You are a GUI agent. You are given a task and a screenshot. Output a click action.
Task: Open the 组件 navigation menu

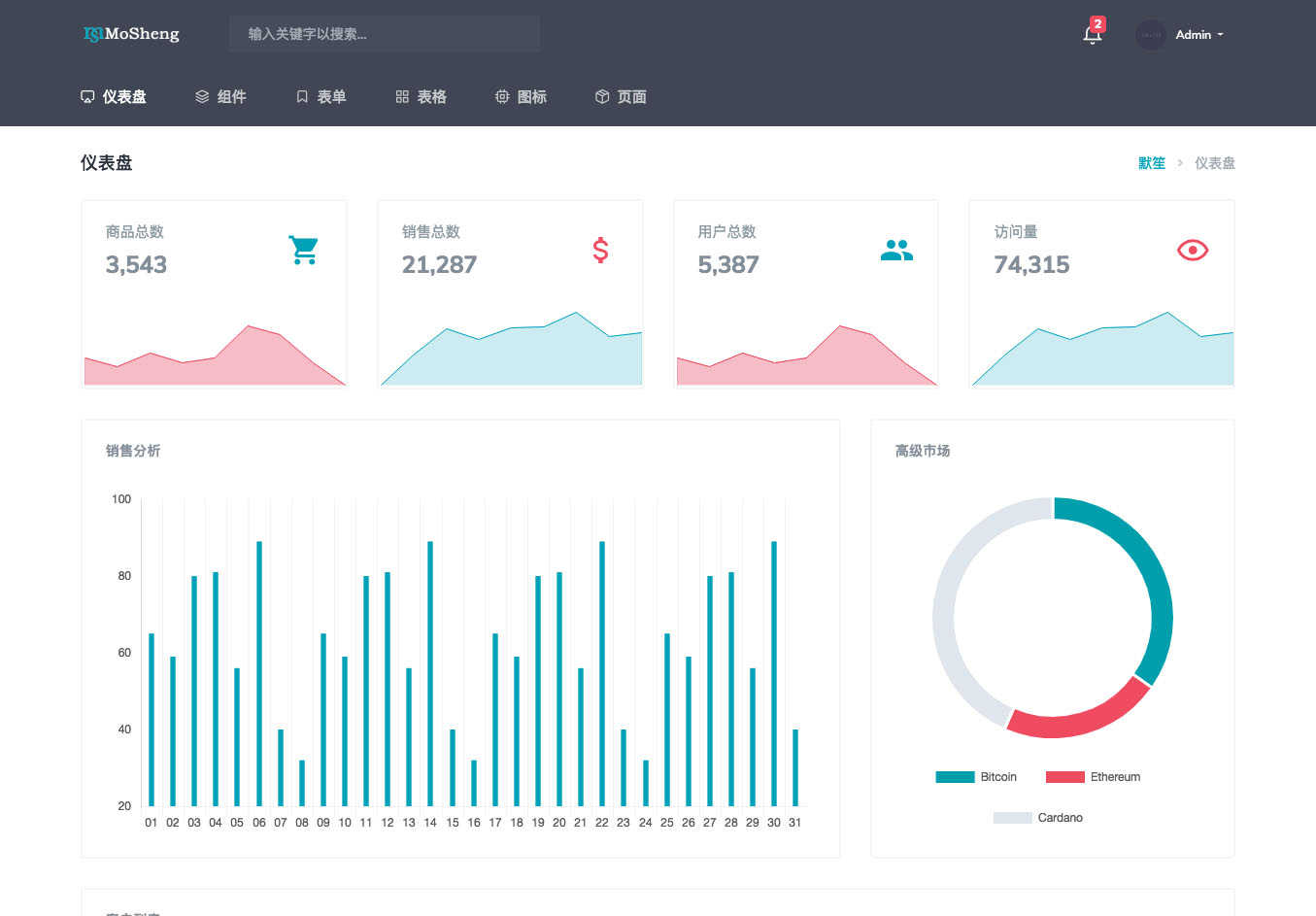point(220,97)
